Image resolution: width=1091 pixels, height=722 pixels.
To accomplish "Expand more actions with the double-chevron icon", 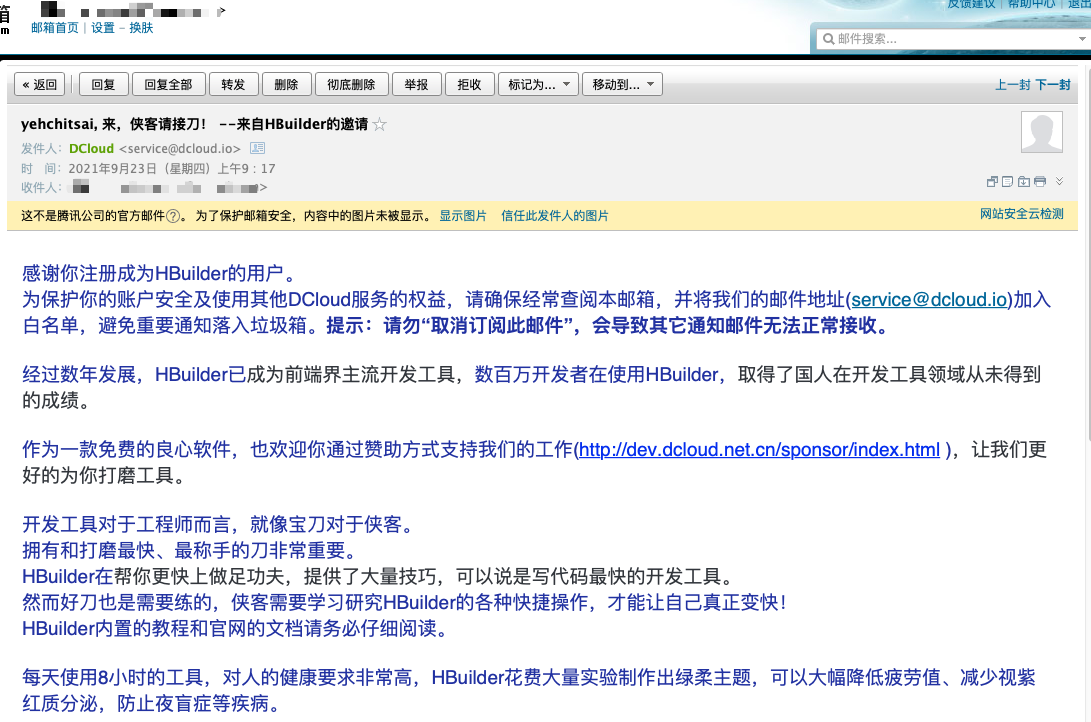I will click(x=1059, y=180).
